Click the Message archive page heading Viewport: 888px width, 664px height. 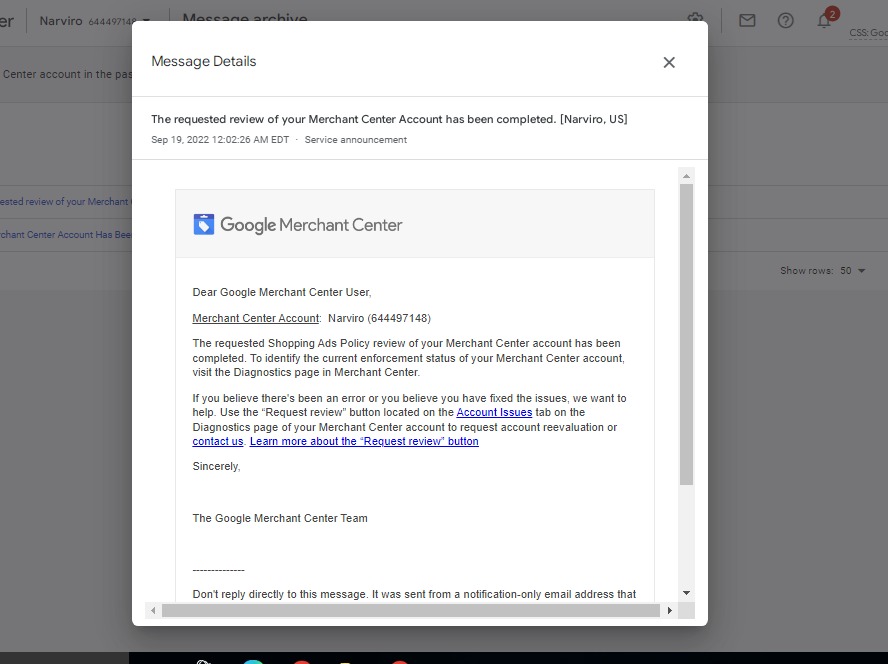[245, 18]
